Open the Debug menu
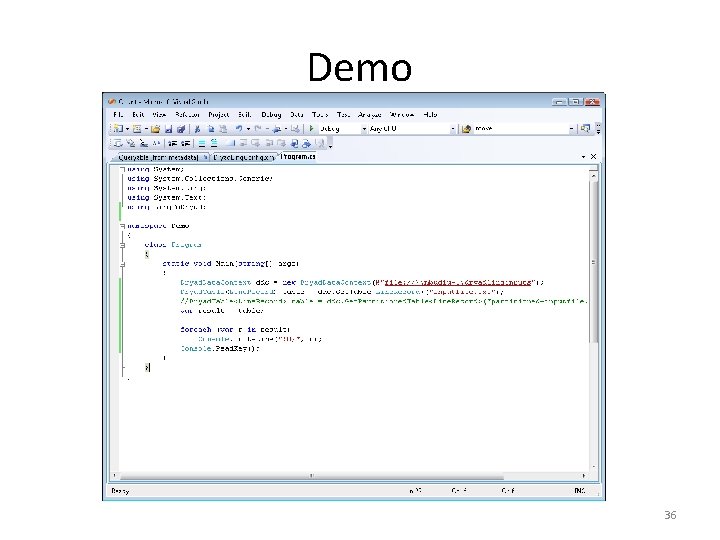 (271, 115)
